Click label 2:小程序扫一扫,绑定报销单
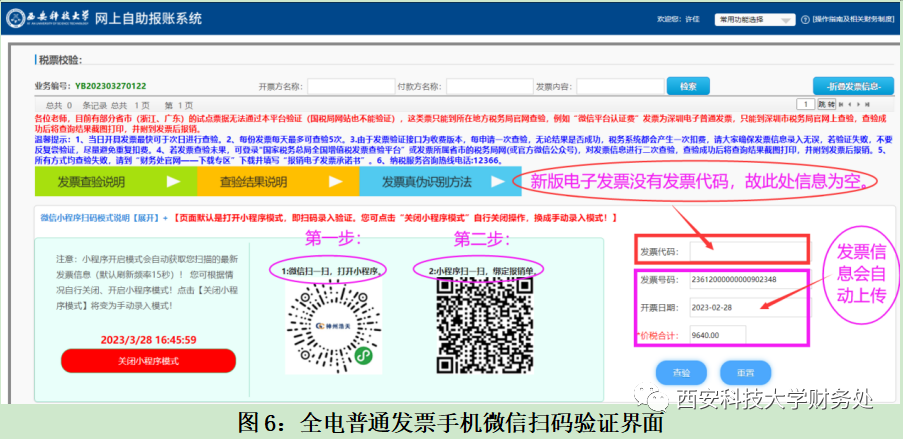Image resolution: width=903 pixels, height=439 pixels. click(x=484, y=270)
